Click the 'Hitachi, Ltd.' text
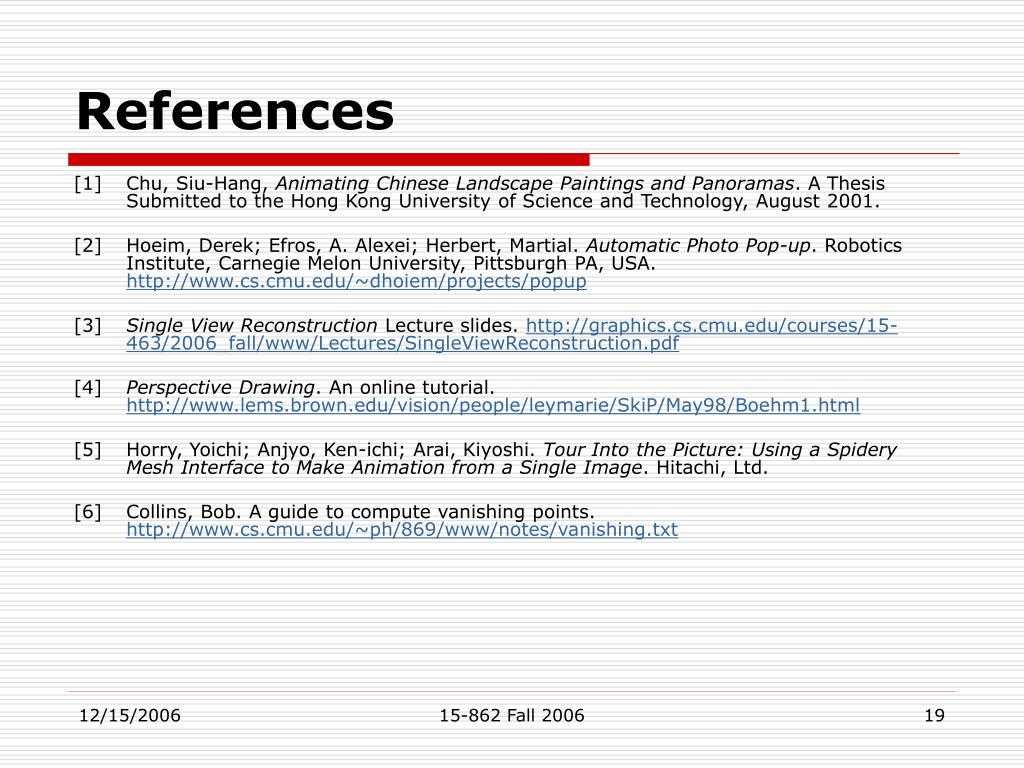The height and width of the screenshot is (768, 1024). pyautogui.click(x=712, y=468)
